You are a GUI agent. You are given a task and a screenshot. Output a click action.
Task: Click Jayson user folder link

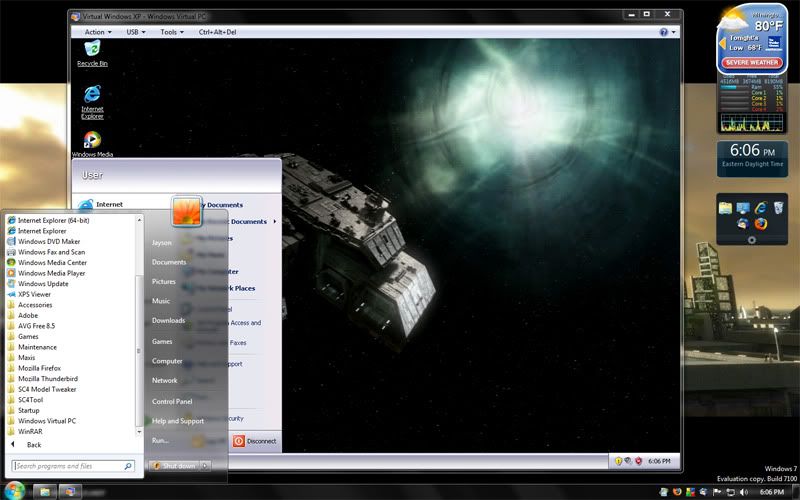point(161,243)
